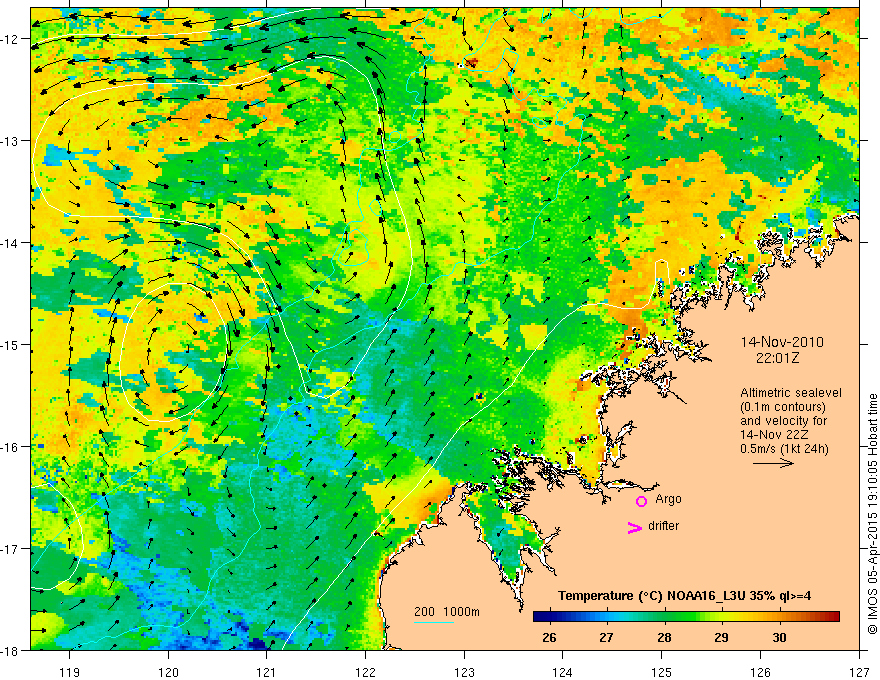
Task: Click the color bar value '29'
Action: click(x=721, y=637)
